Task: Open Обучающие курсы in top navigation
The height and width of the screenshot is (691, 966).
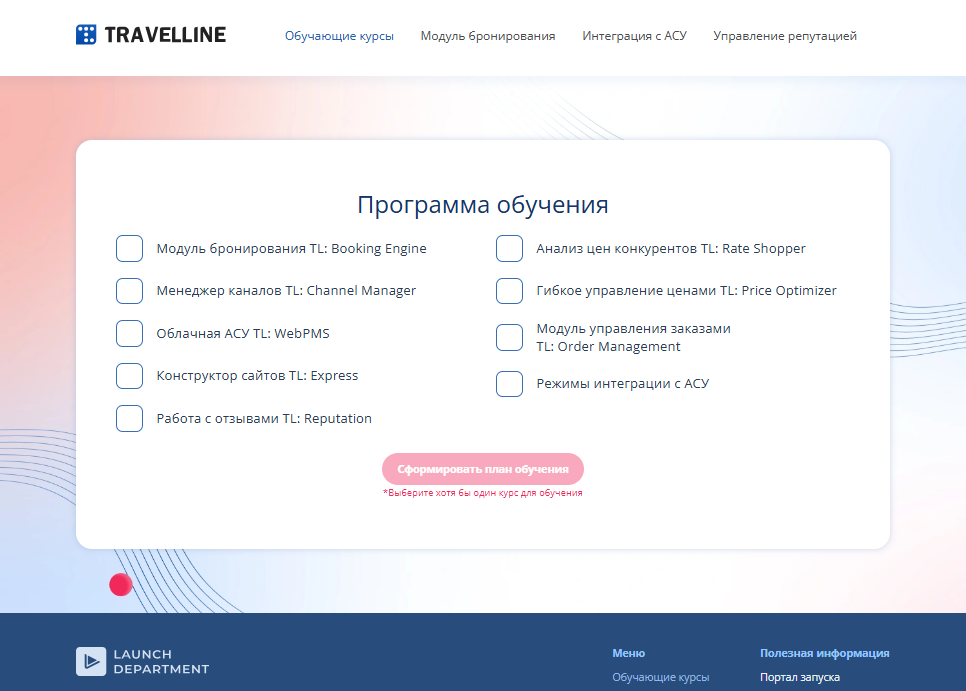Action: tap(339, 36)
